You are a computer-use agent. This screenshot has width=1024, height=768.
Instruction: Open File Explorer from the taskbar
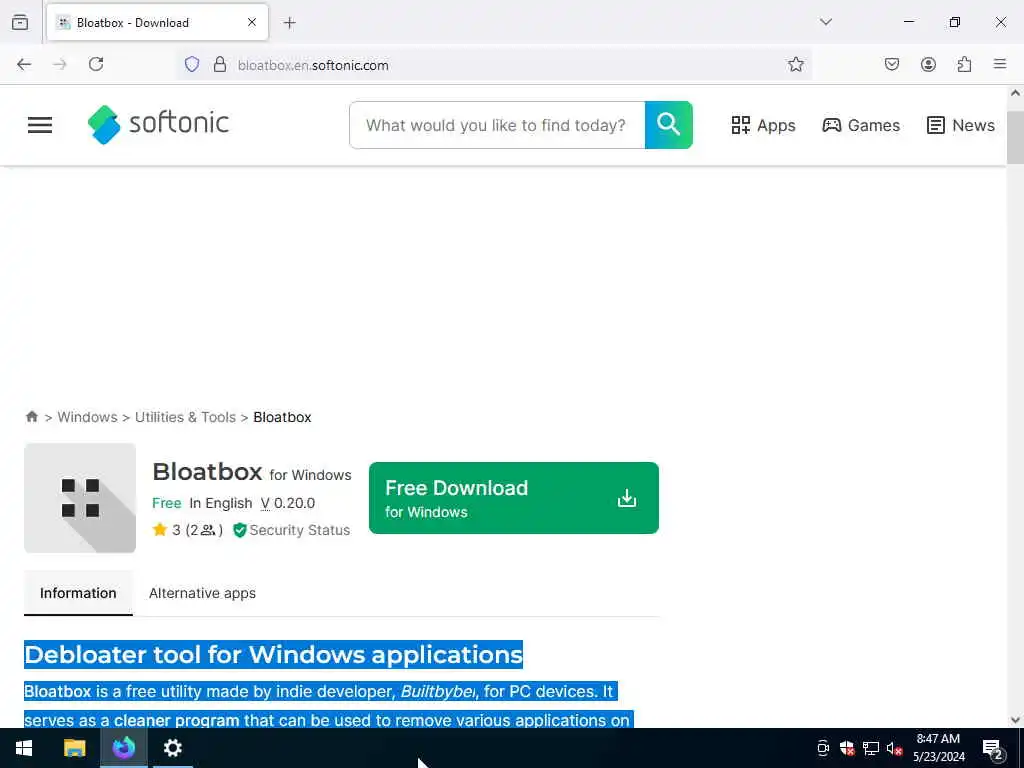74,748
